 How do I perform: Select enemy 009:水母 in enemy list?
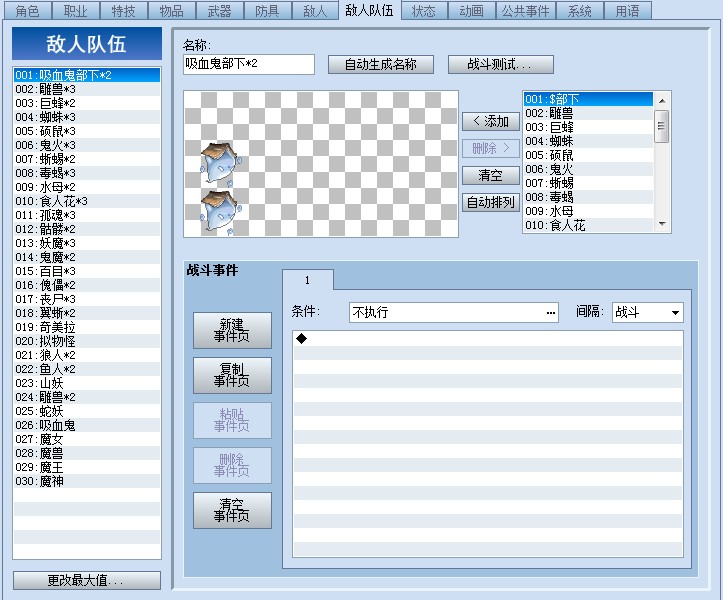tap(588, 211)
